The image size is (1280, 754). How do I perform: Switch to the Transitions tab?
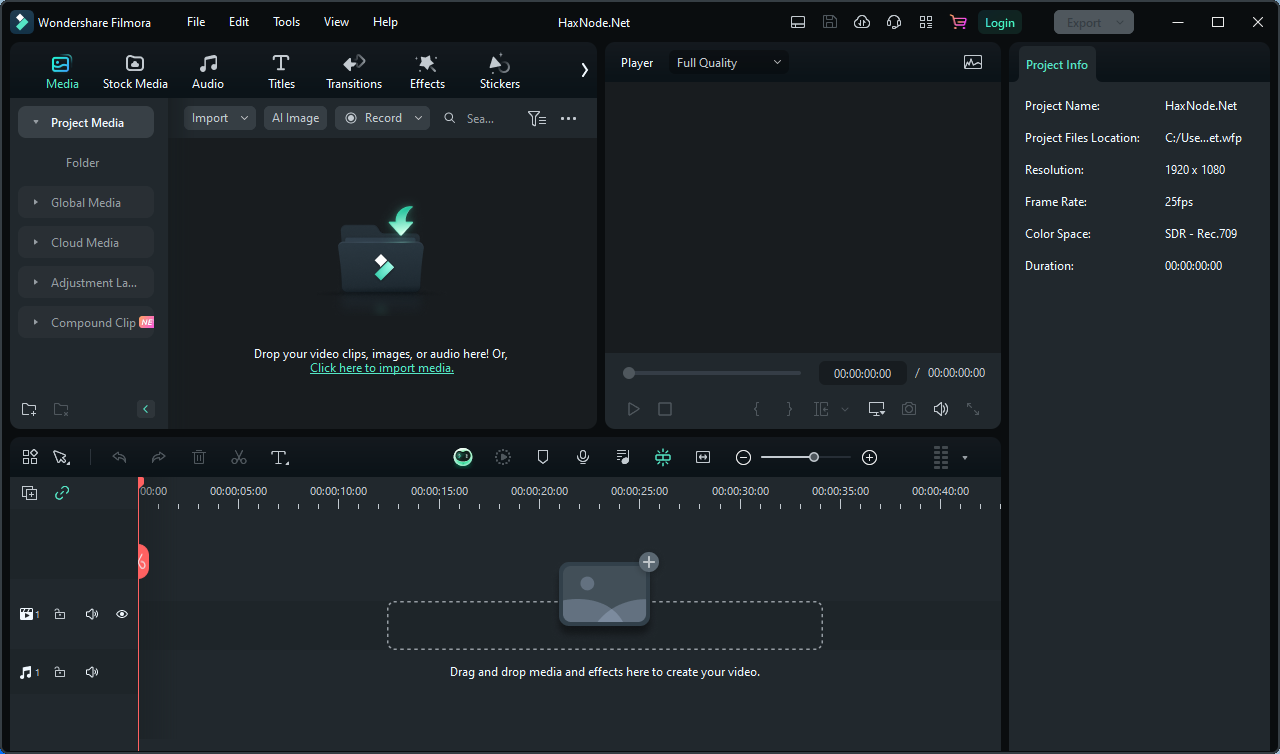(354, 71)
